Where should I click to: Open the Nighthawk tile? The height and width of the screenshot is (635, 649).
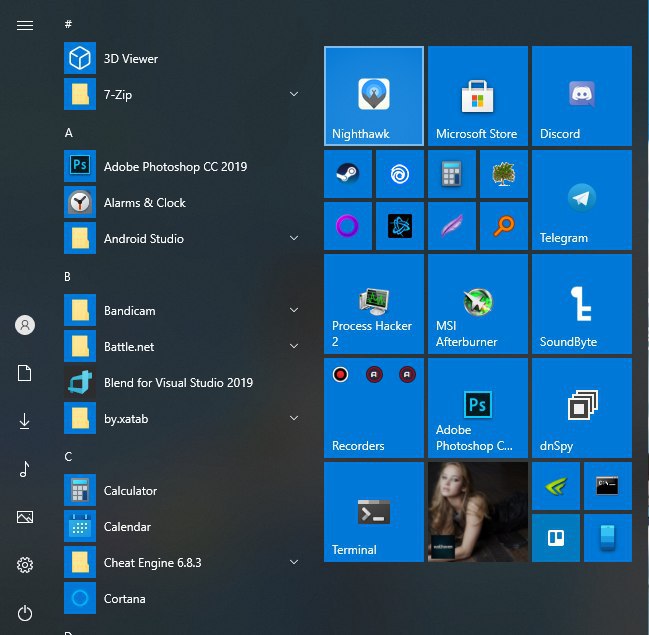tap(374, 96)
